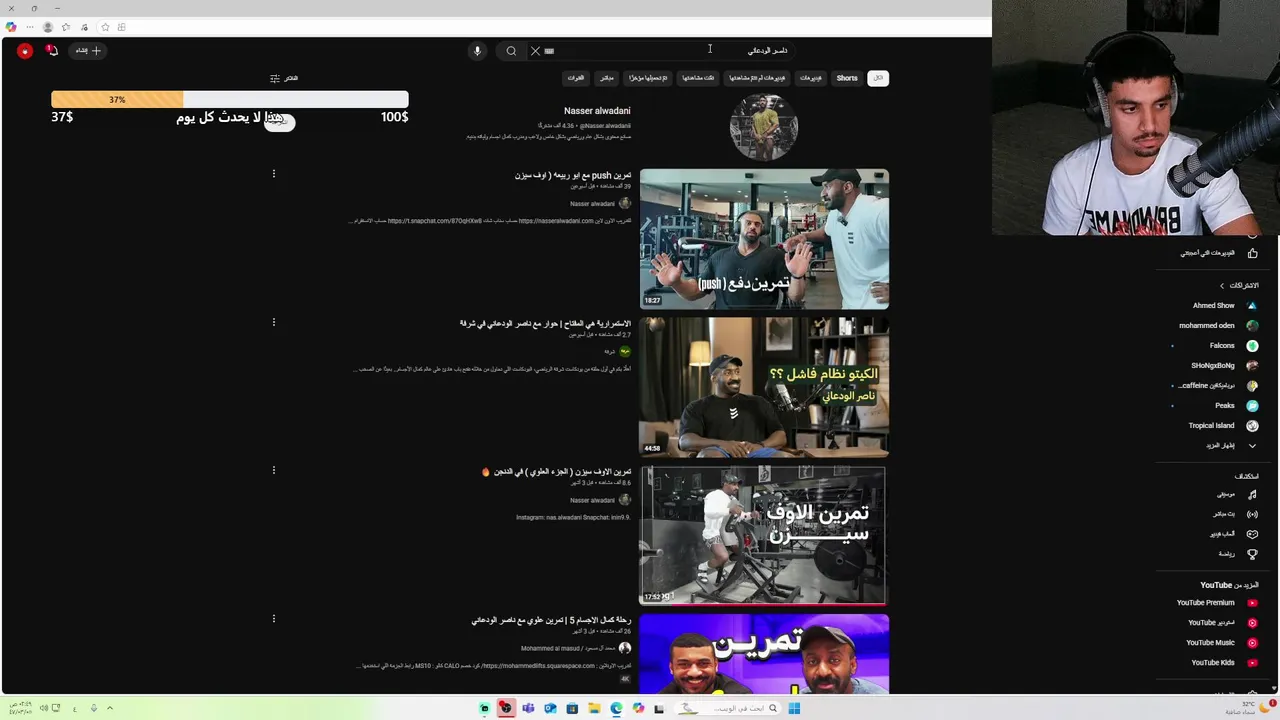Add page to favorites star icon
The width and height of the screenshot is (1280, 720).
tap(105, 27)
